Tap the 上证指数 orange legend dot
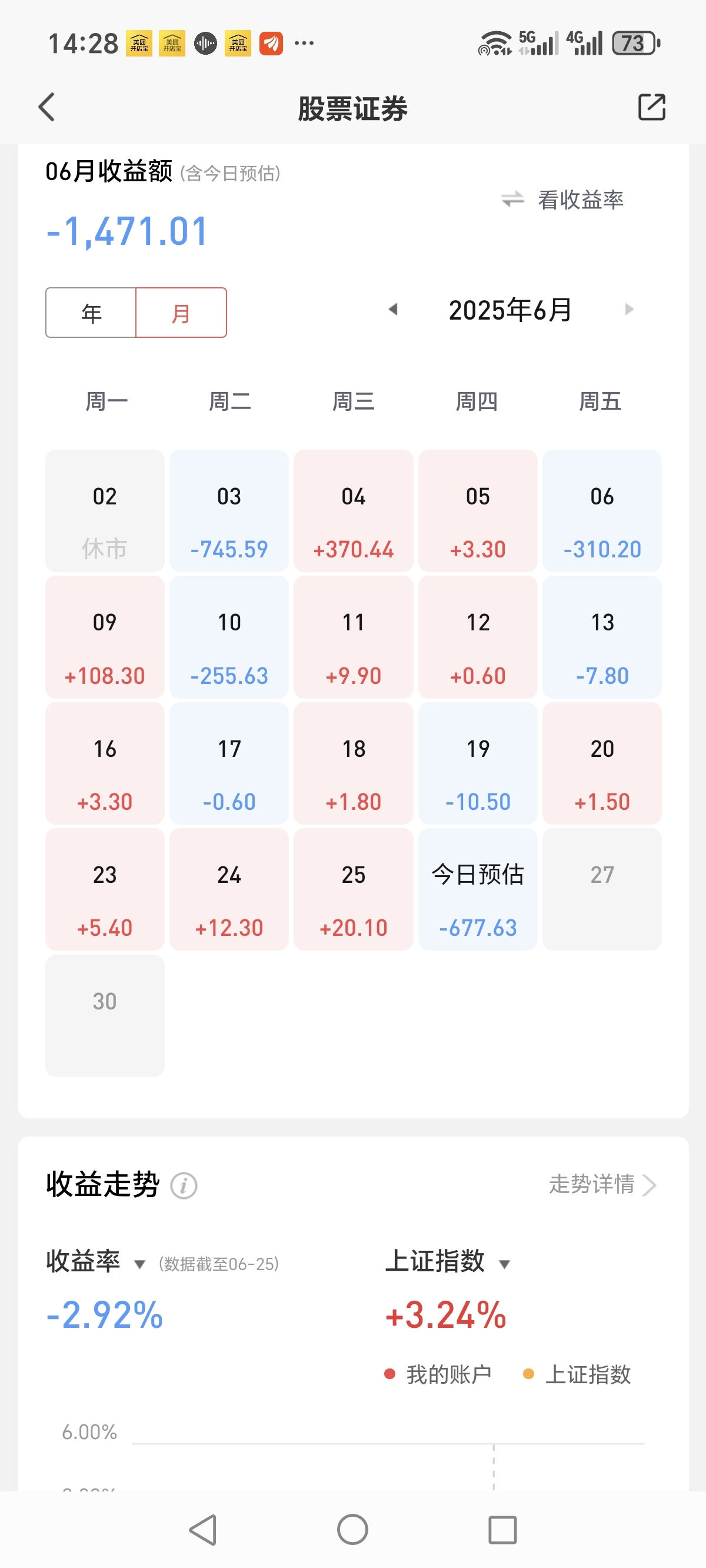Screen dimensions: 706x1568 (528, 1374)
